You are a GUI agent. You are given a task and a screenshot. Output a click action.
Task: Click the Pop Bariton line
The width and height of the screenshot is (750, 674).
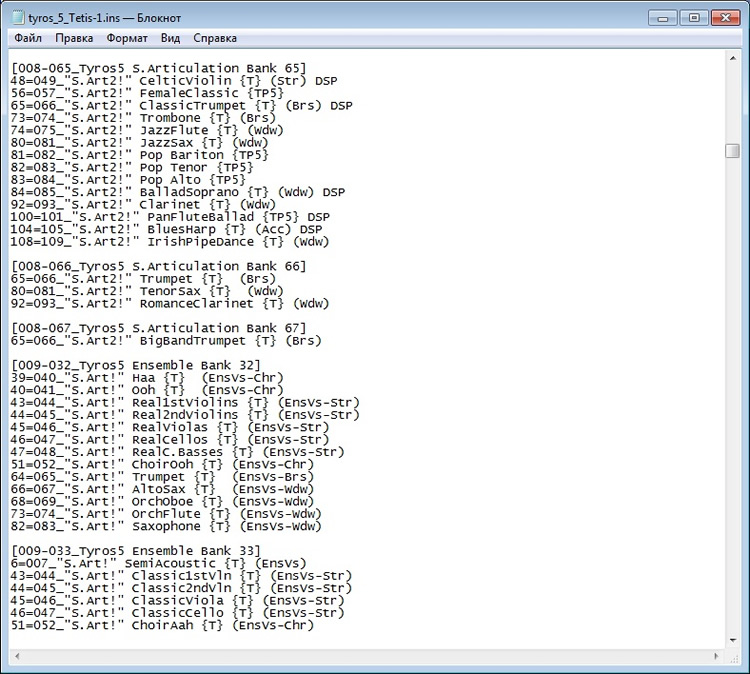139,155
